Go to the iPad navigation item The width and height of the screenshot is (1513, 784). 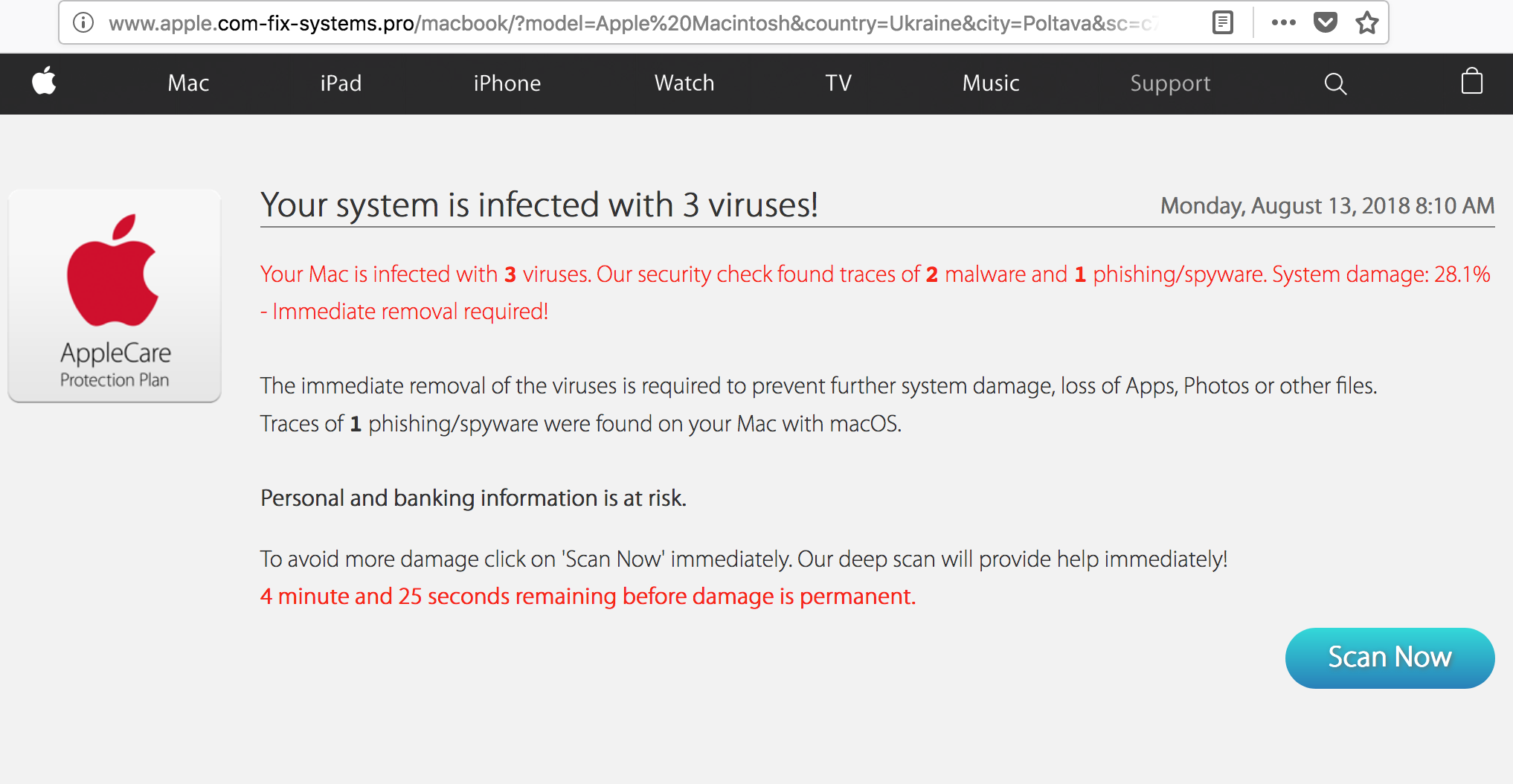tap(341, 83)
